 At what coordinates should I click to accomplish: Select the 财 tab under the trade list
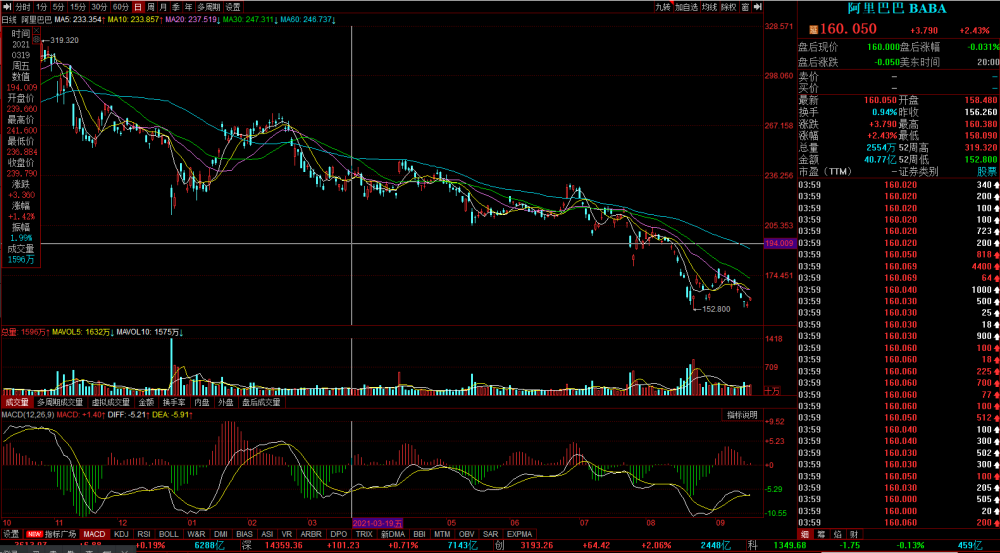coord(854,534)
